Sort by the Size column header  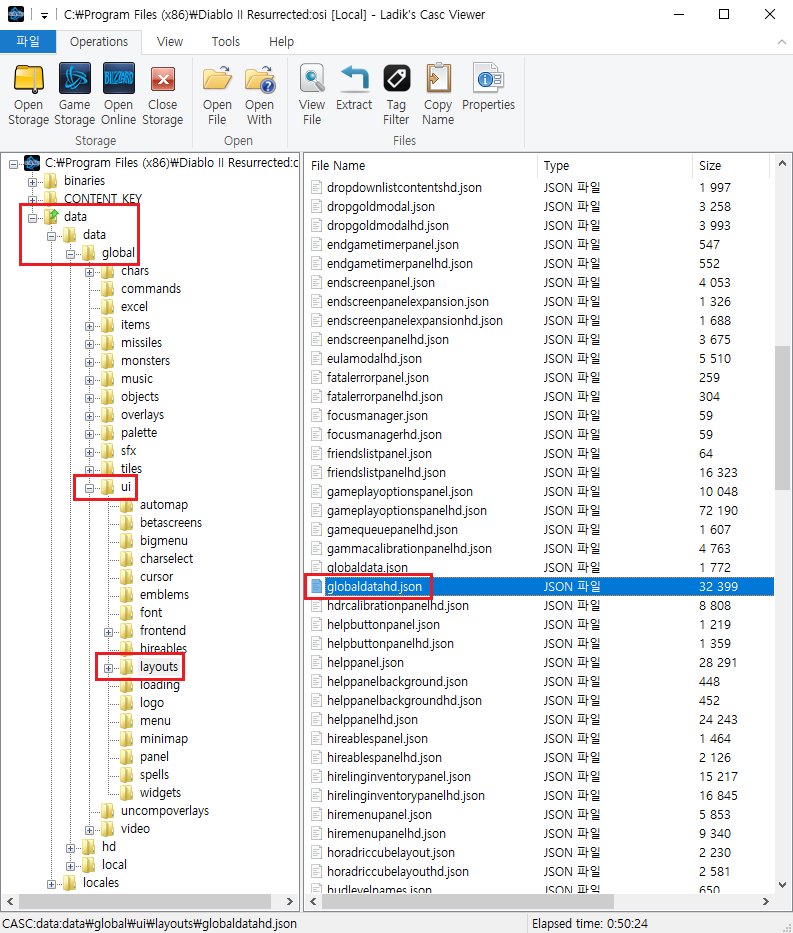click(731, 165)
